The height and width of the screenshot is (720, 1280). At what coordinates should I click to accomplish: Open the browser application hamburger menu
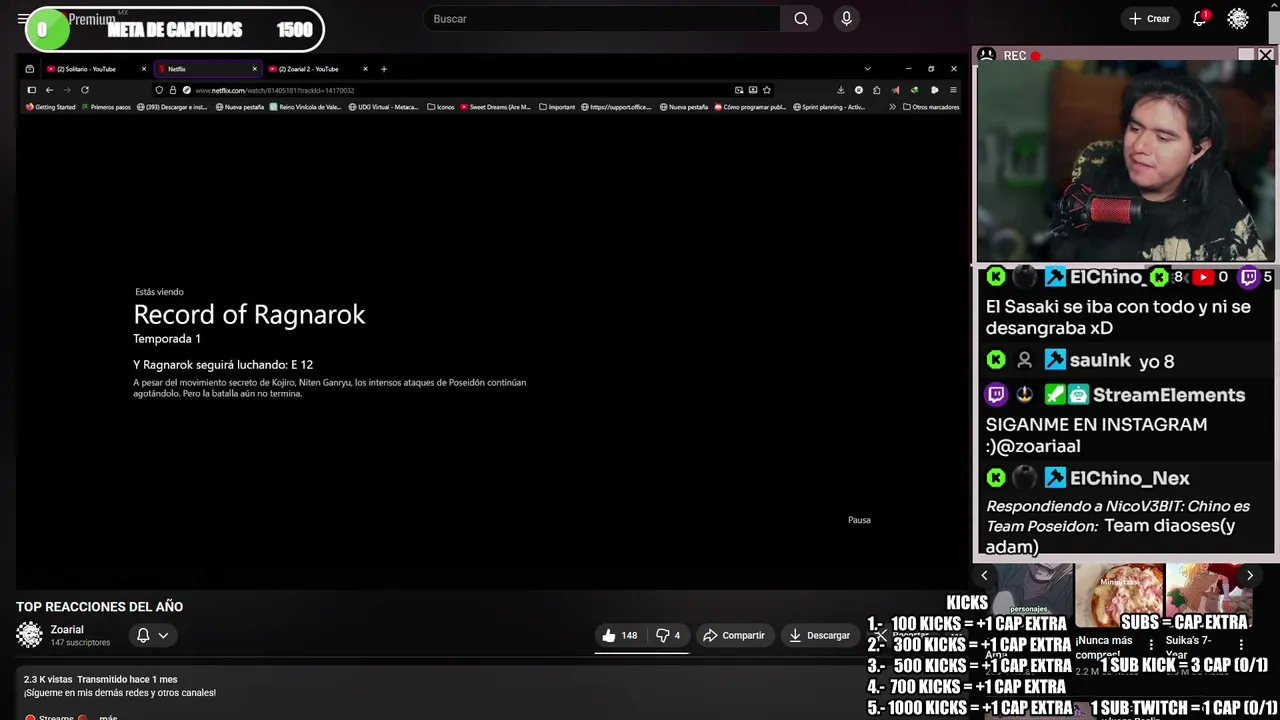953,90
